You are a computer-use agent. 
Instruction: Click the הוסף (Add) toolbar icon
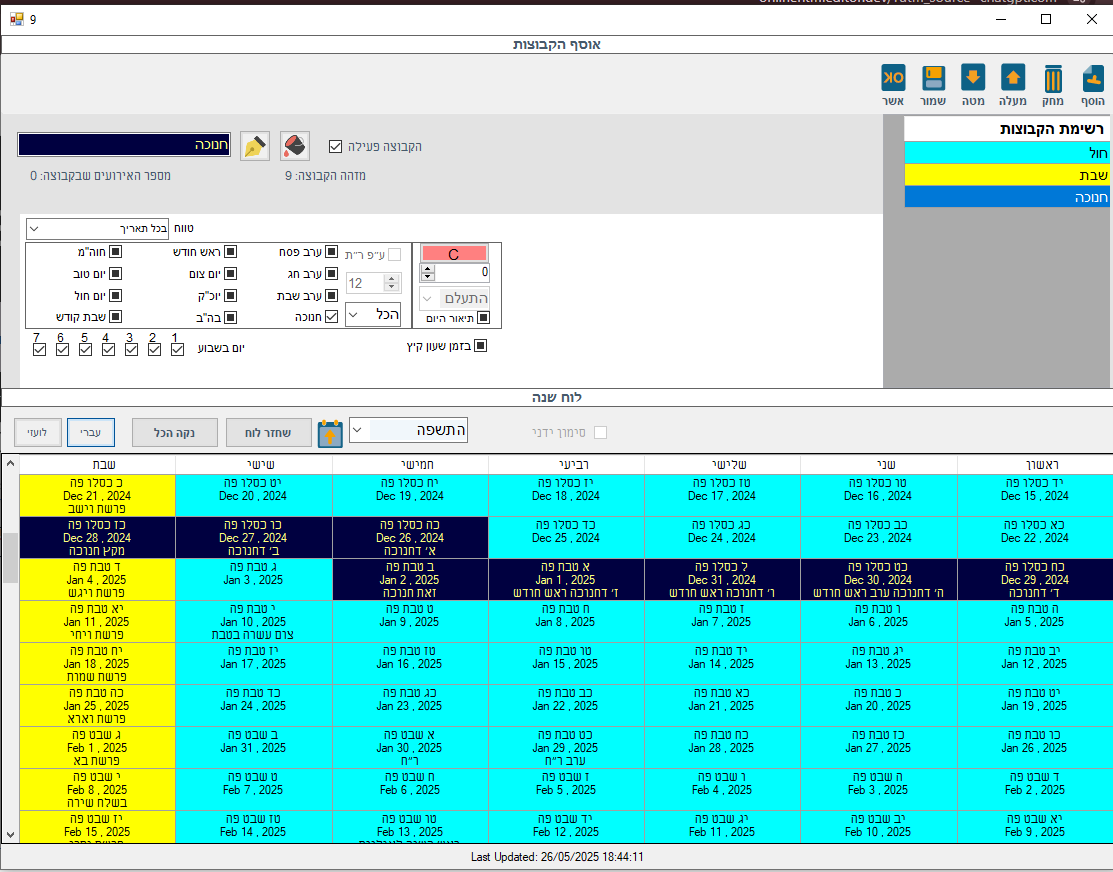click(x=1092, y=79)
